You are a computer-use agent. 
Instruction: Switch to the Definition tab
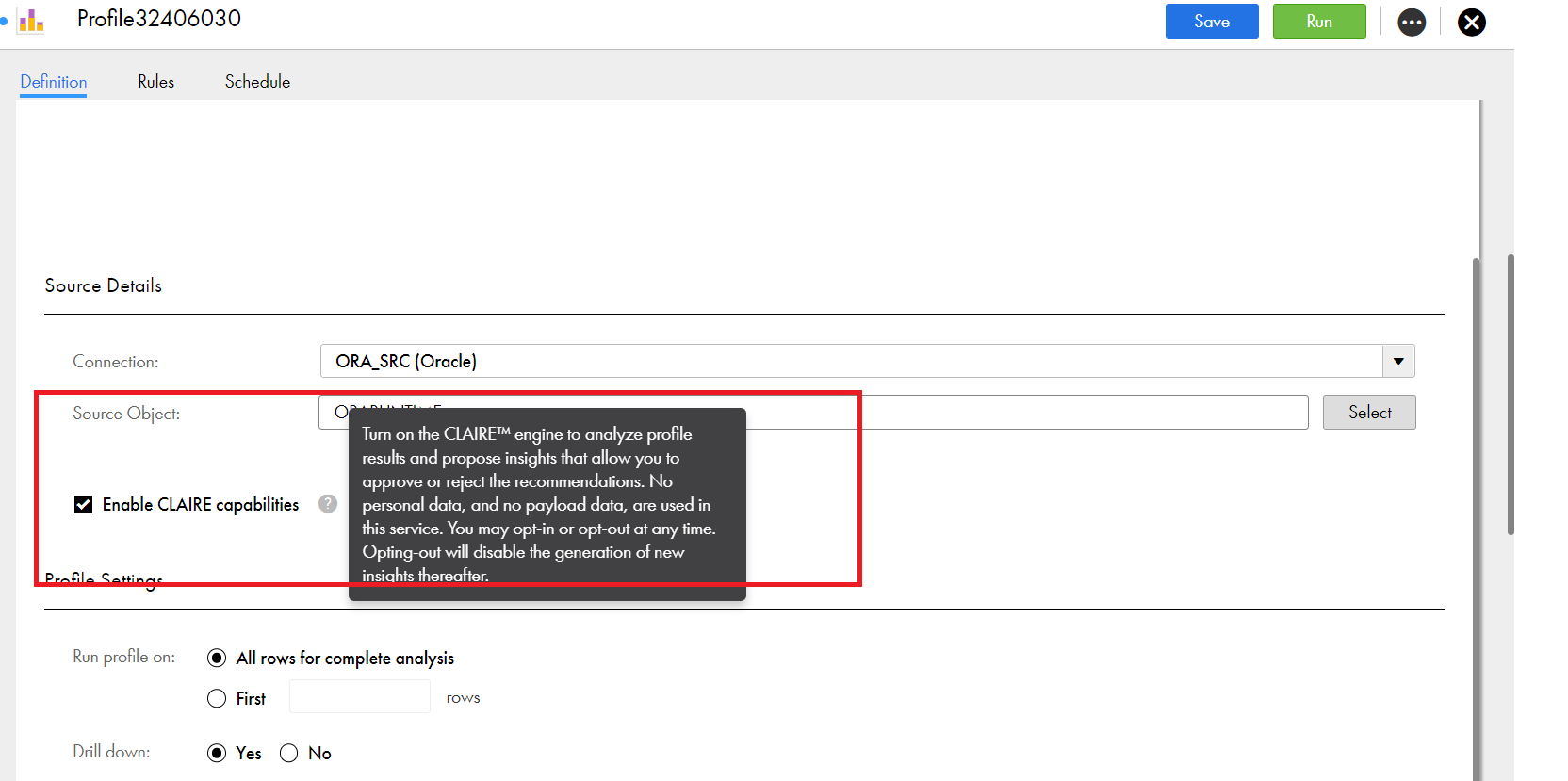[x=54, y=82]
